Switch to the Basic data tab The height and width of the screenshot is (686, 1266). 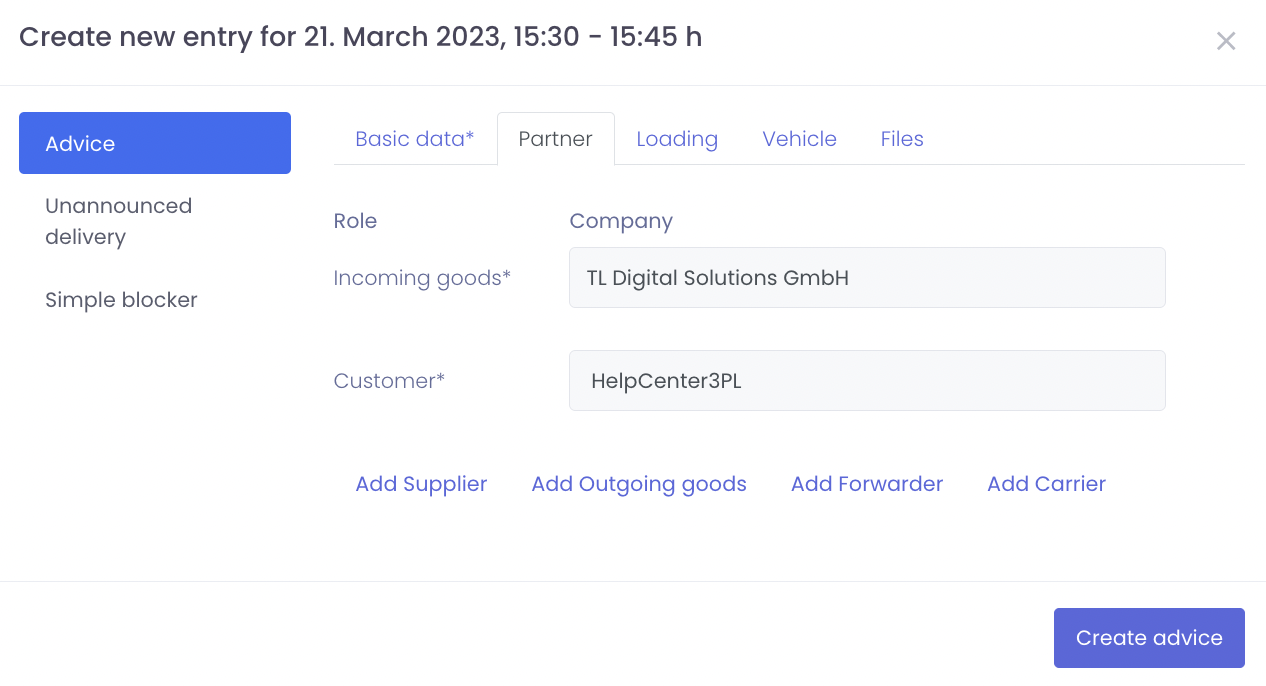tap(414, 139)
